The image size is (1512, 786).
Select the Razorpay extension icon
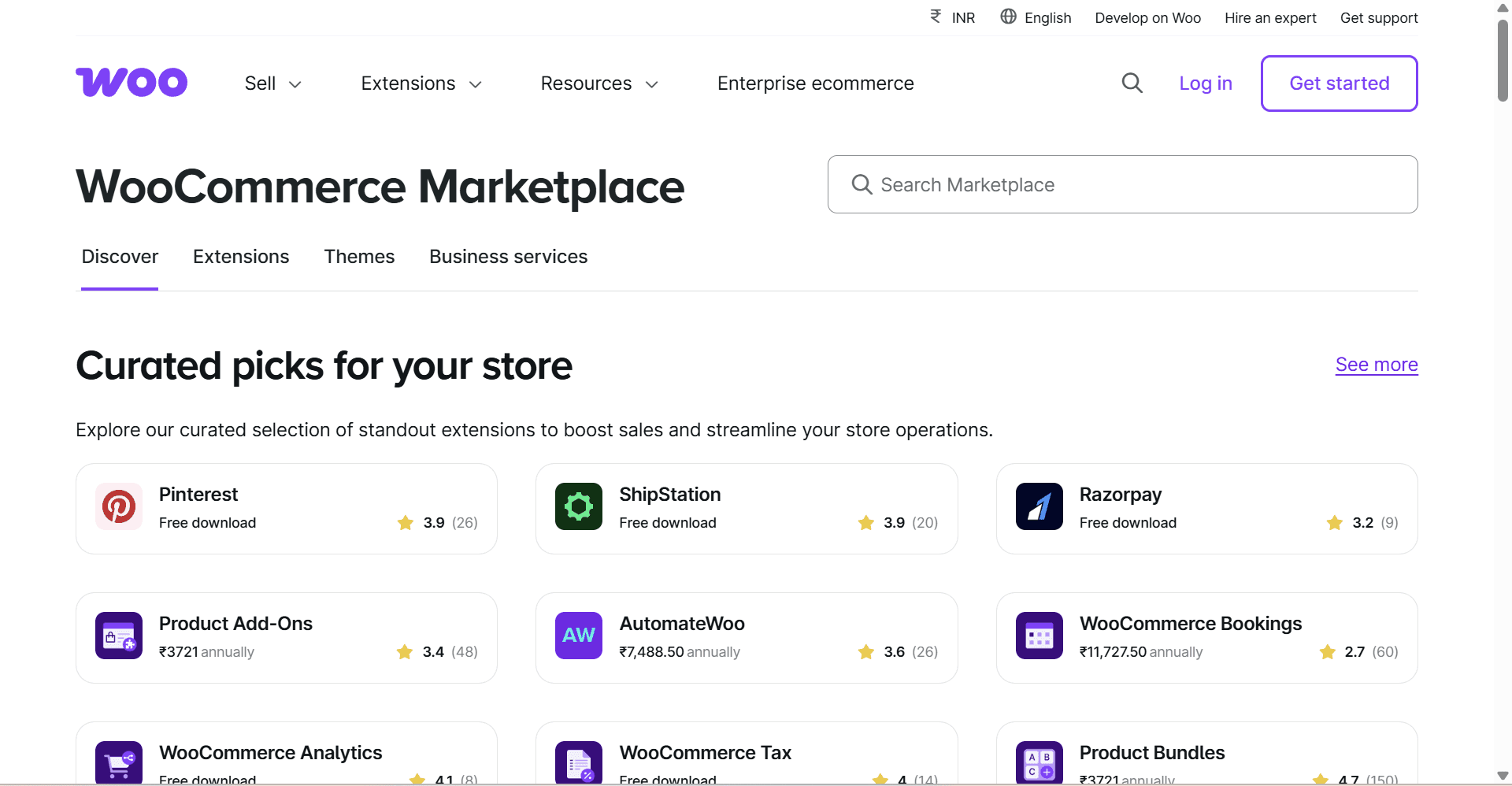(x=1039, y=506)
